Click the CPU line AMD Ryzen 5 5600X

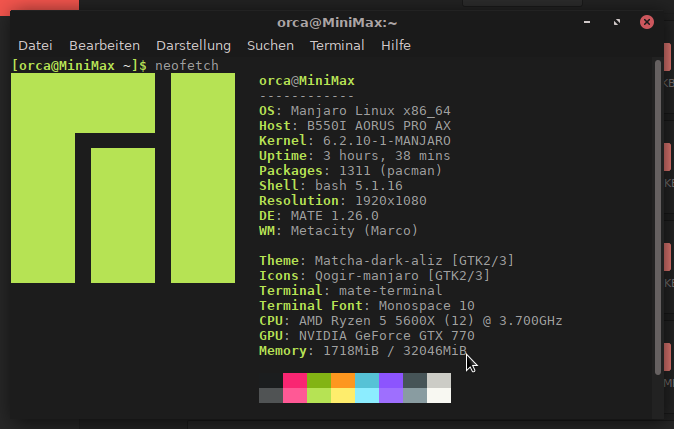tap(411, 321)
